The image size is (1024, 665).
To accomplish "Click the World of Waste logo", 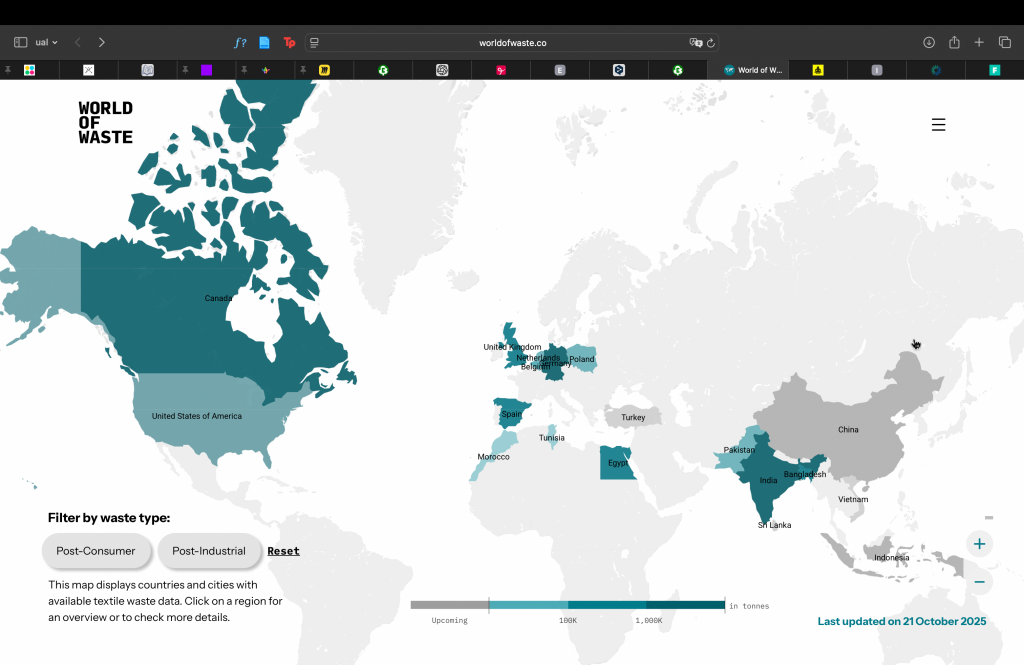I will click(x=106, y=123).
